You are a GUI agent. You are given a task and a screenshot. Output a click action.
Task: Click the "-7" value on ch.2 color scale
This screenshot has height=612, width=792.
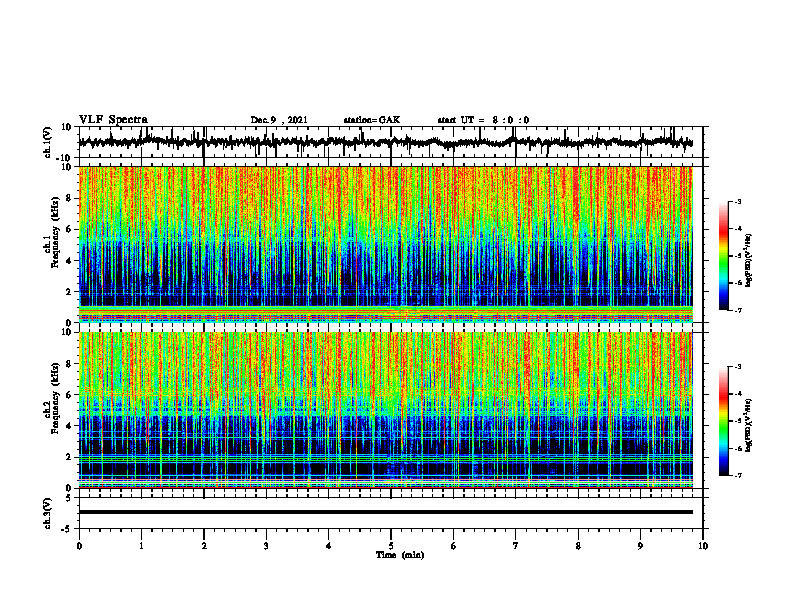737,475
